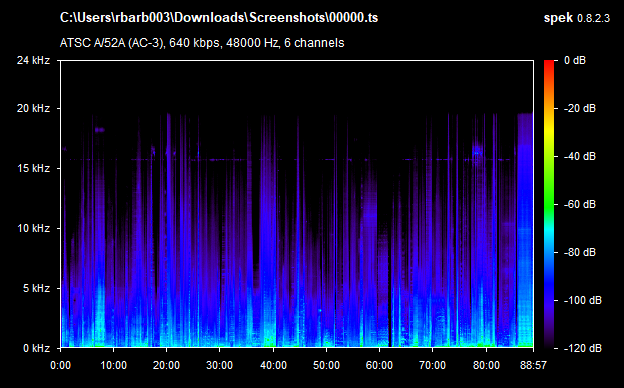Click the 24 kHz frequency axis label

33,60
